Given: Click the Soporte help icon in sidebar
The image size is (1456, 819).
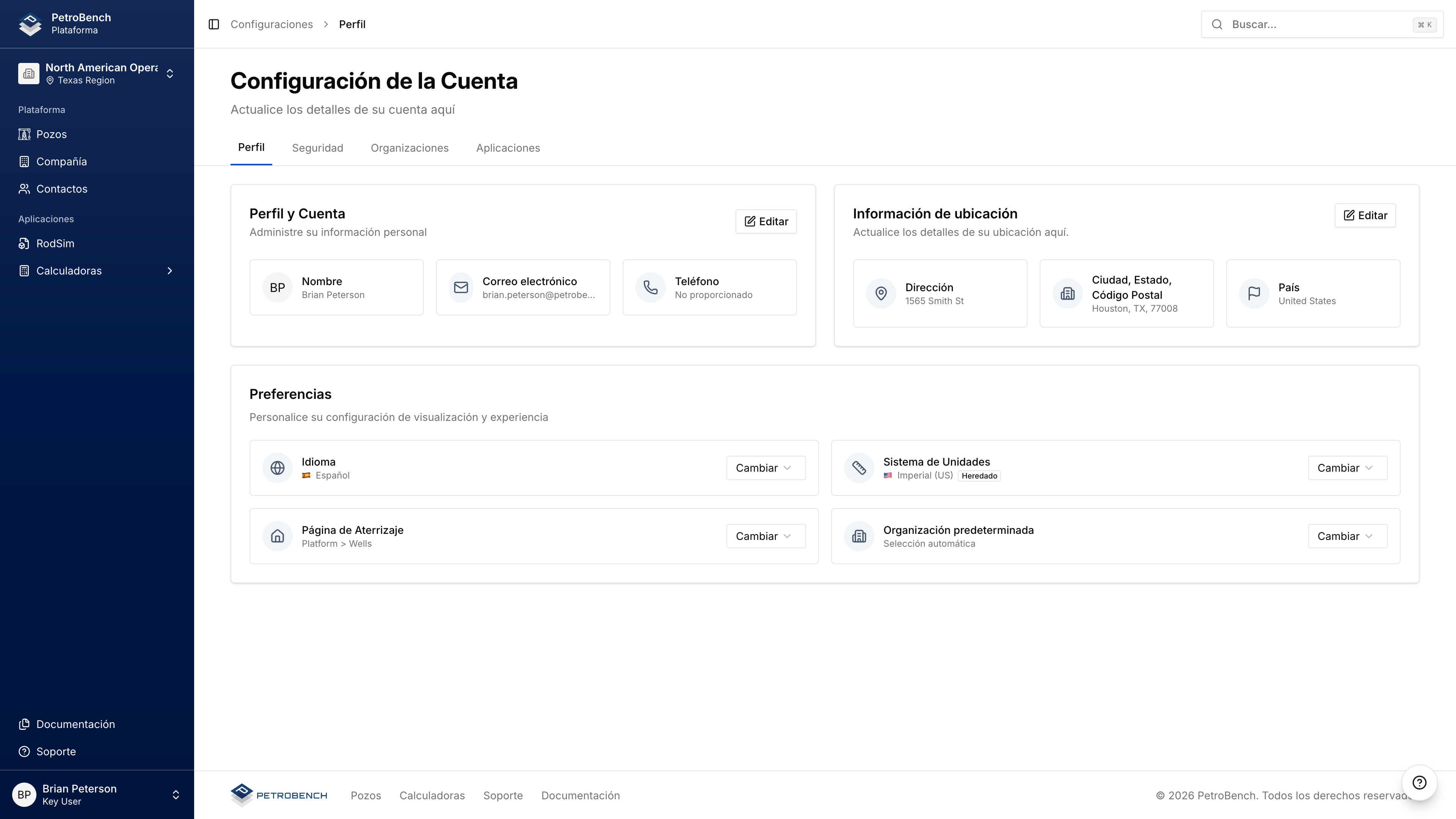Looking at the screenshot, I should pyautogui.click(x=24, y=752).
